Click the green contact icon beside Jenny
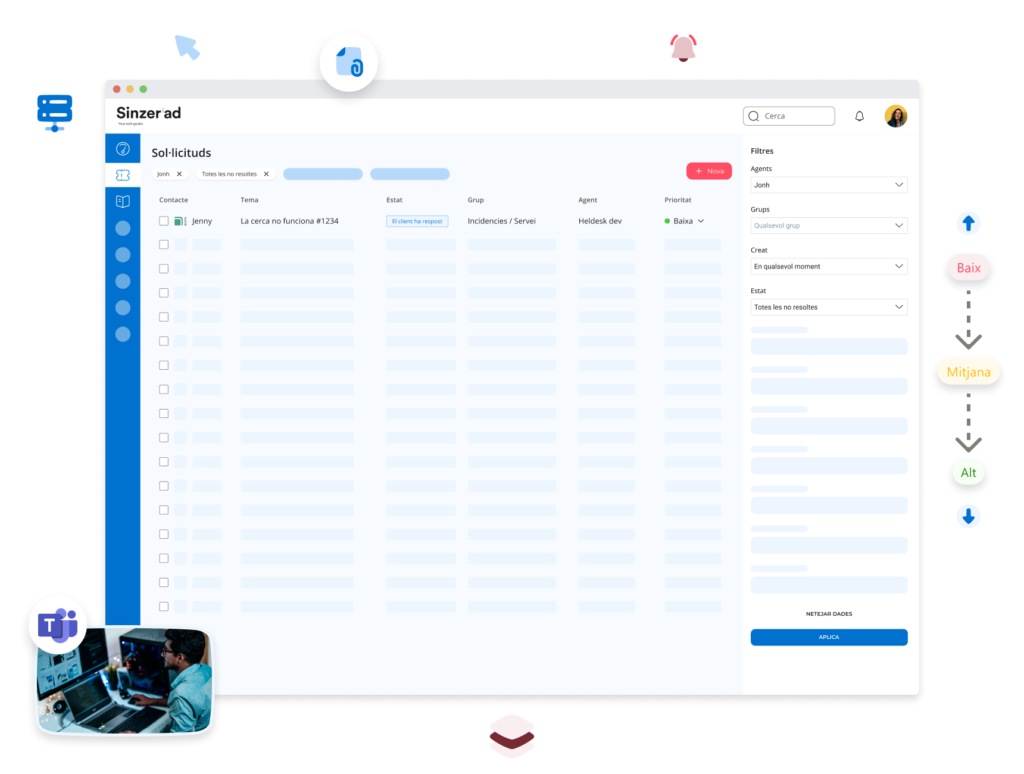 point(180,221)
